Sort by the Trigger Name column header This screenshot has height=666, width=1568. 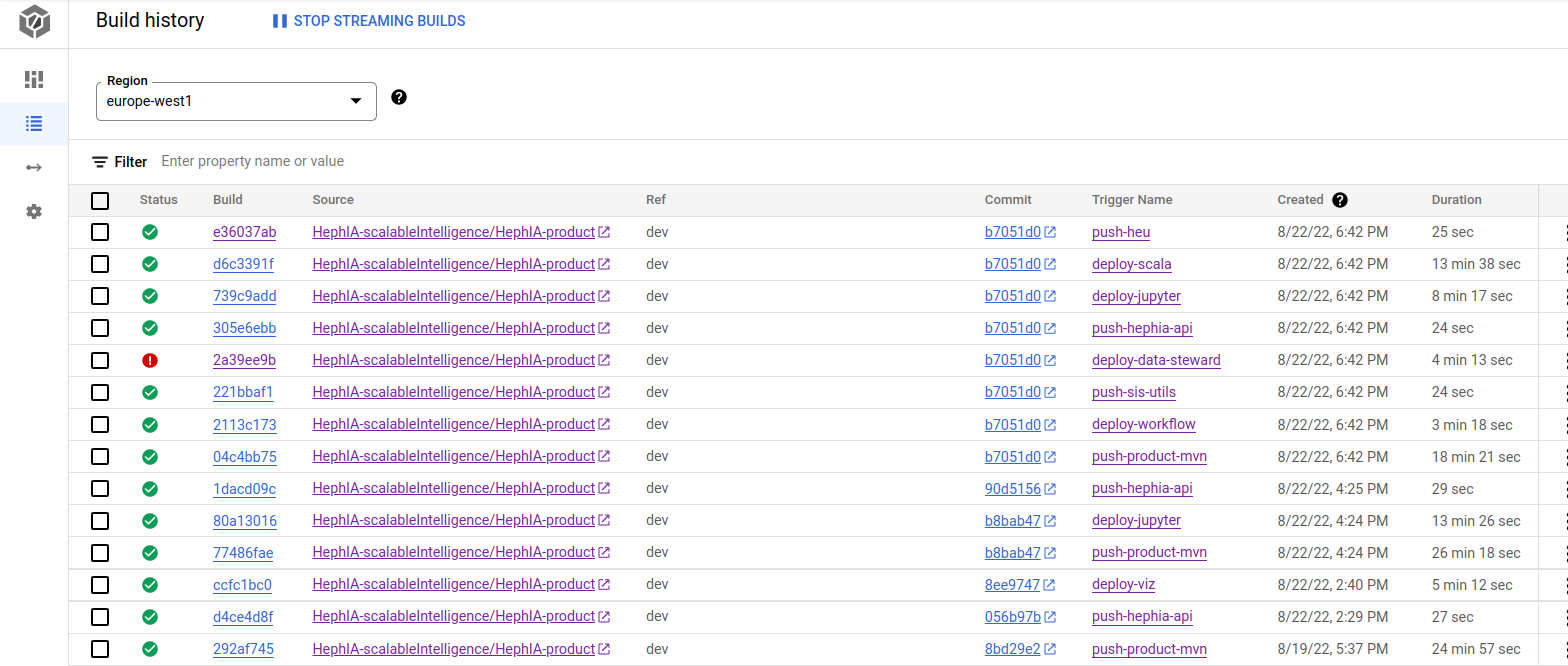1131,200
